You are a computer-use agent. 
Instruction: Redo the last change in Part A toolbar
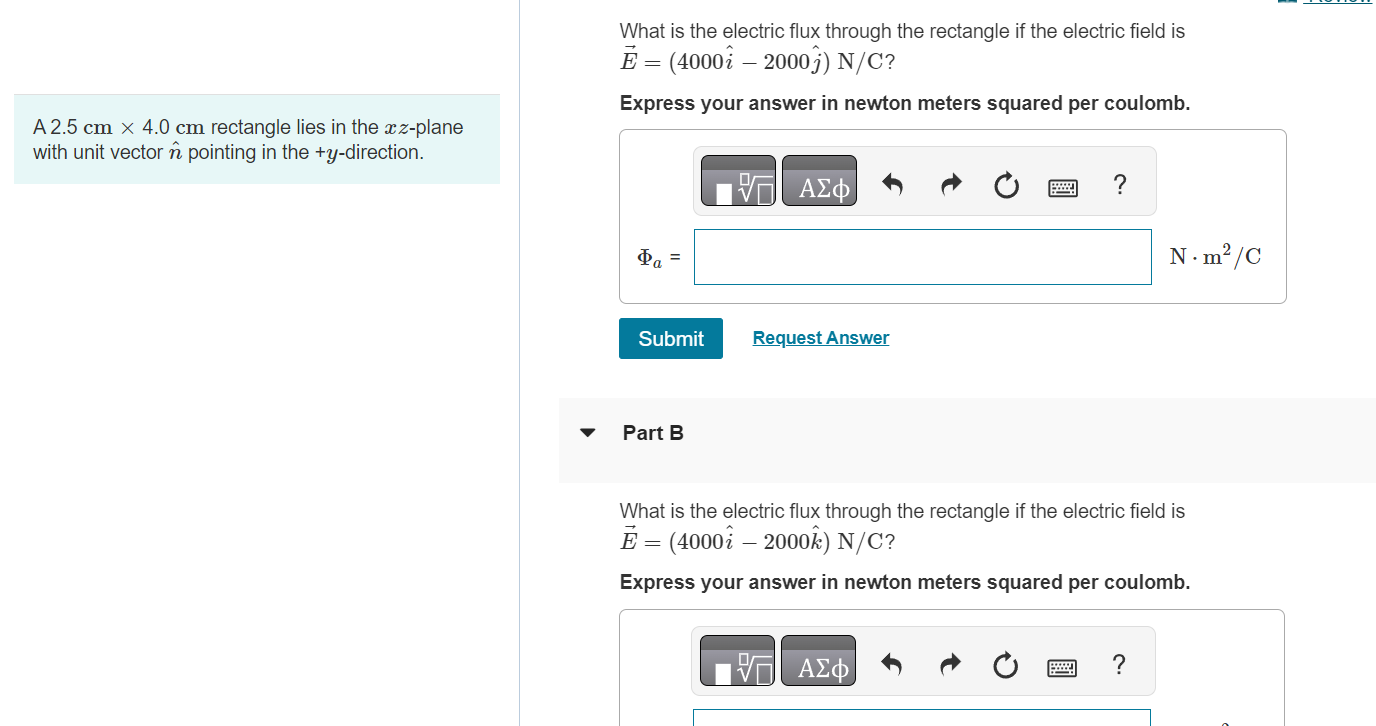coord(949,183)
